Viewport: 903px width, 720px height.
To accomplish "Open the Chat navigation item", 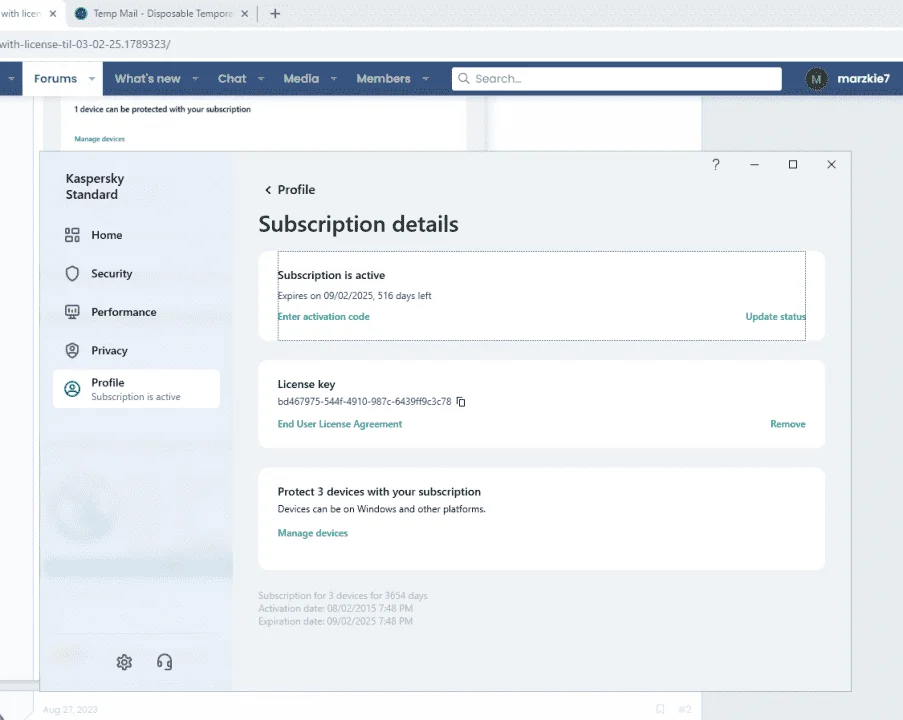I will pos(232,79).
